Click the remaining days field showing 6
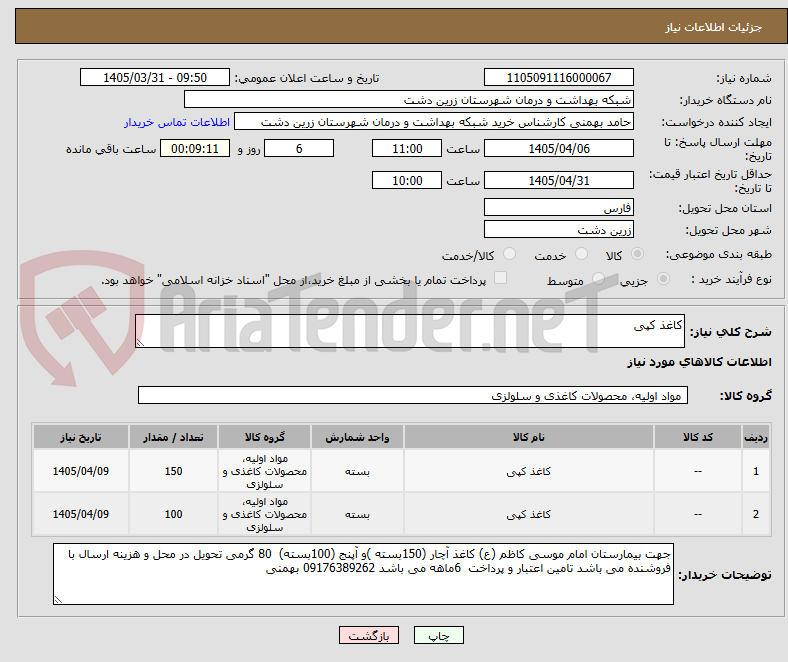Viewport: 788px width, 662px height. (x=299, y=148)
